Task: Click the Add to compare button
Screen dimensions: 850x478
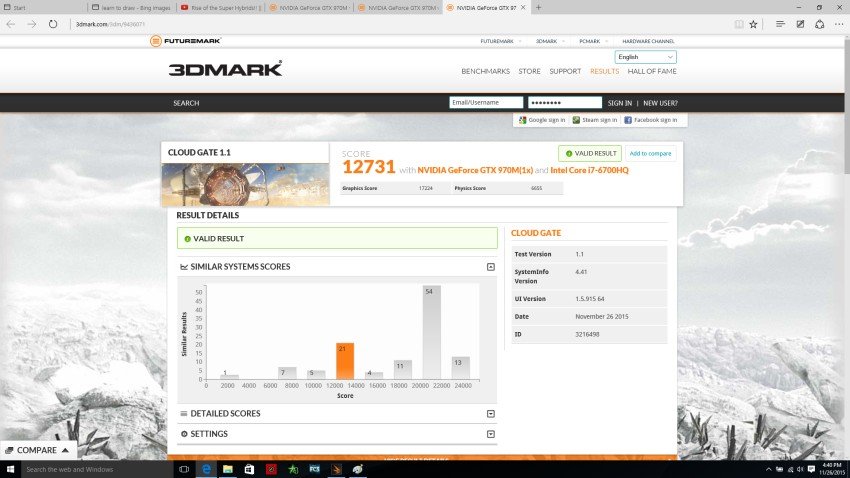Action: [650, 153]
